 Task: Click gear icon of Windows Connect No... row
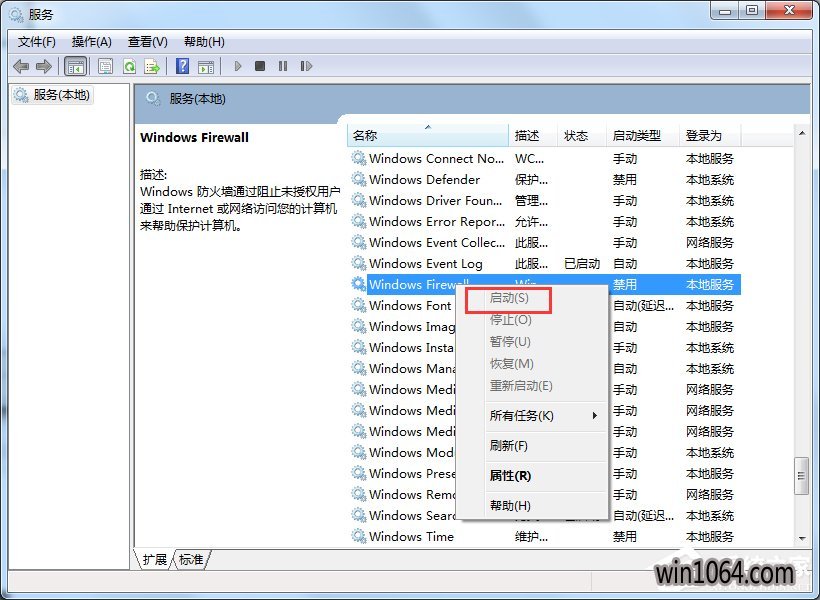tap(359, 158)
